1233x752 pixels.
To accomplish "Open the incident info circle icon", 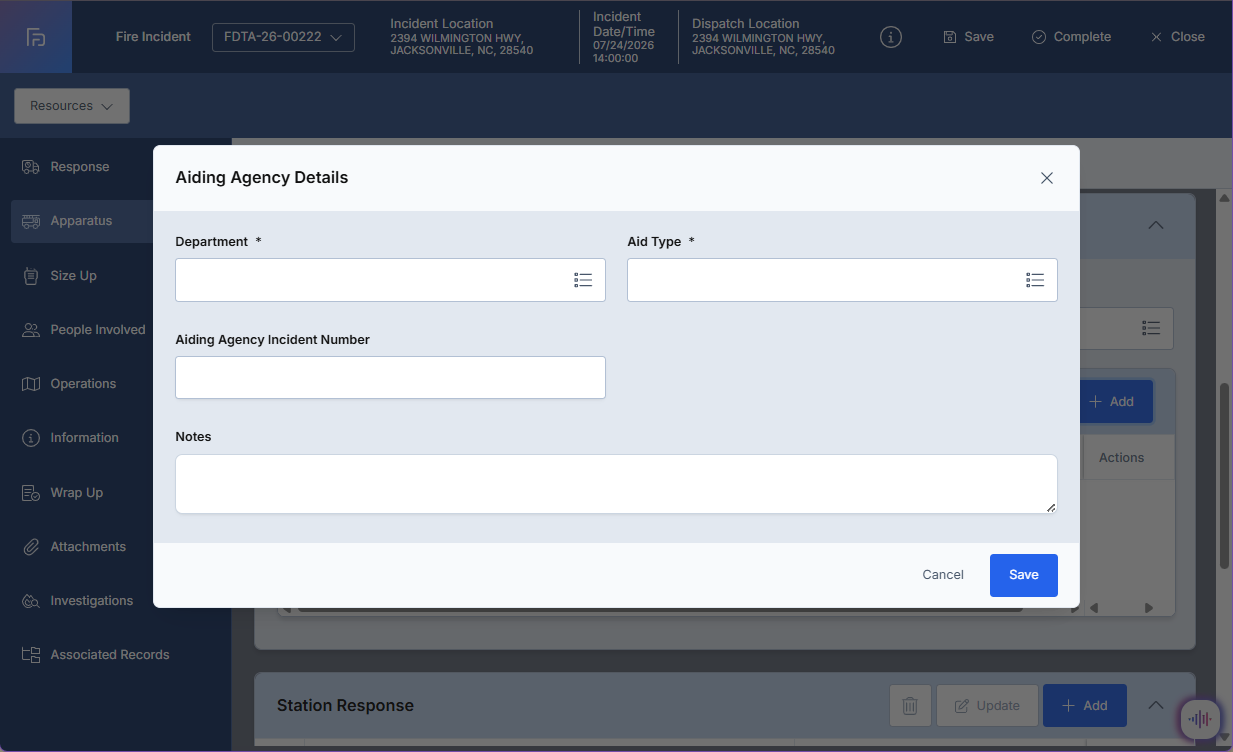I will coord(891,37).
